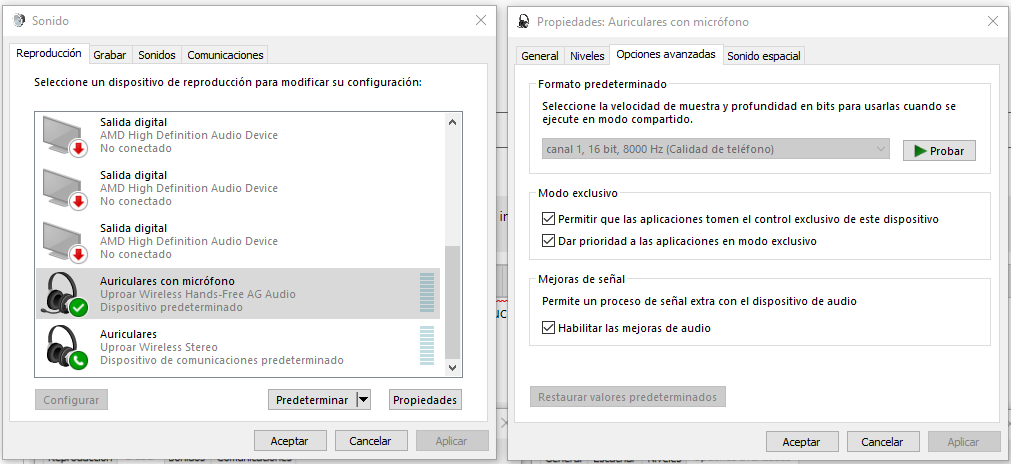Open the Sonidos tab
Image resolution: width=1011 pixels, height=464 pixels.
[157, 55]
